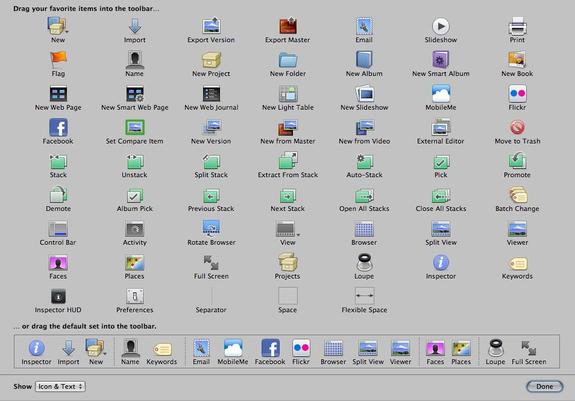Open the View item dropdown arrow
The width and height of the screenshot is (575, 401).
coord(298,234)
